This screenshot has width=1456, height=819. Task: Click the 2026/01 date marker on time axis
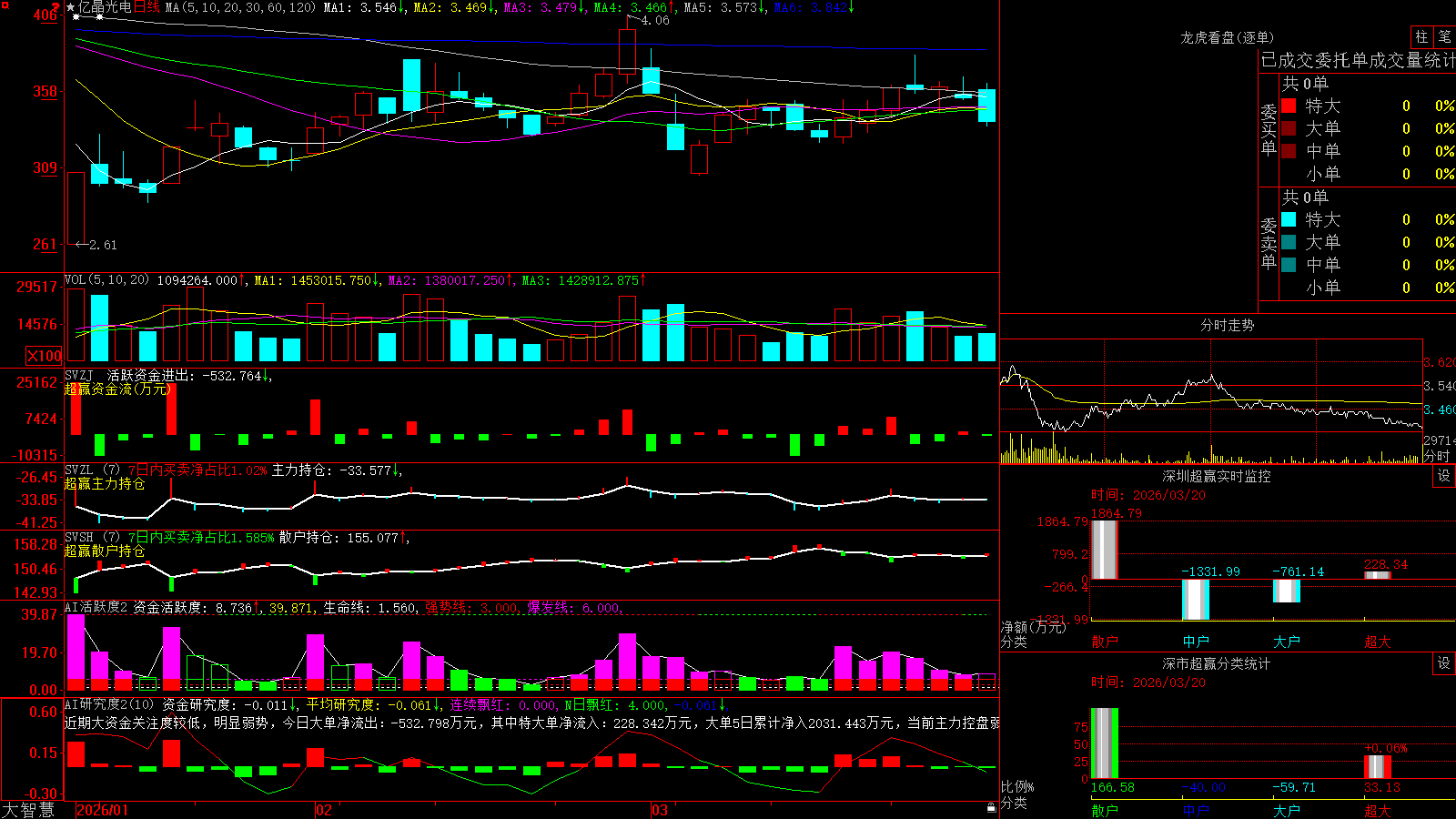coord(103,810)
